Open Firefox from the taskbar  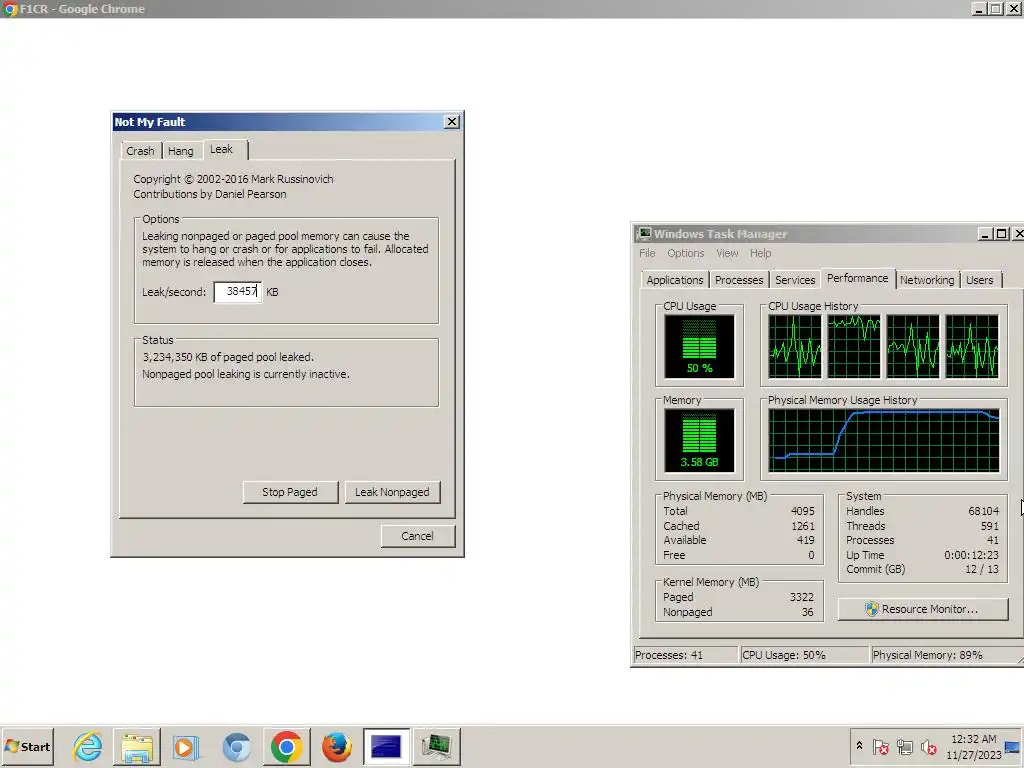(x=336, y=746)
